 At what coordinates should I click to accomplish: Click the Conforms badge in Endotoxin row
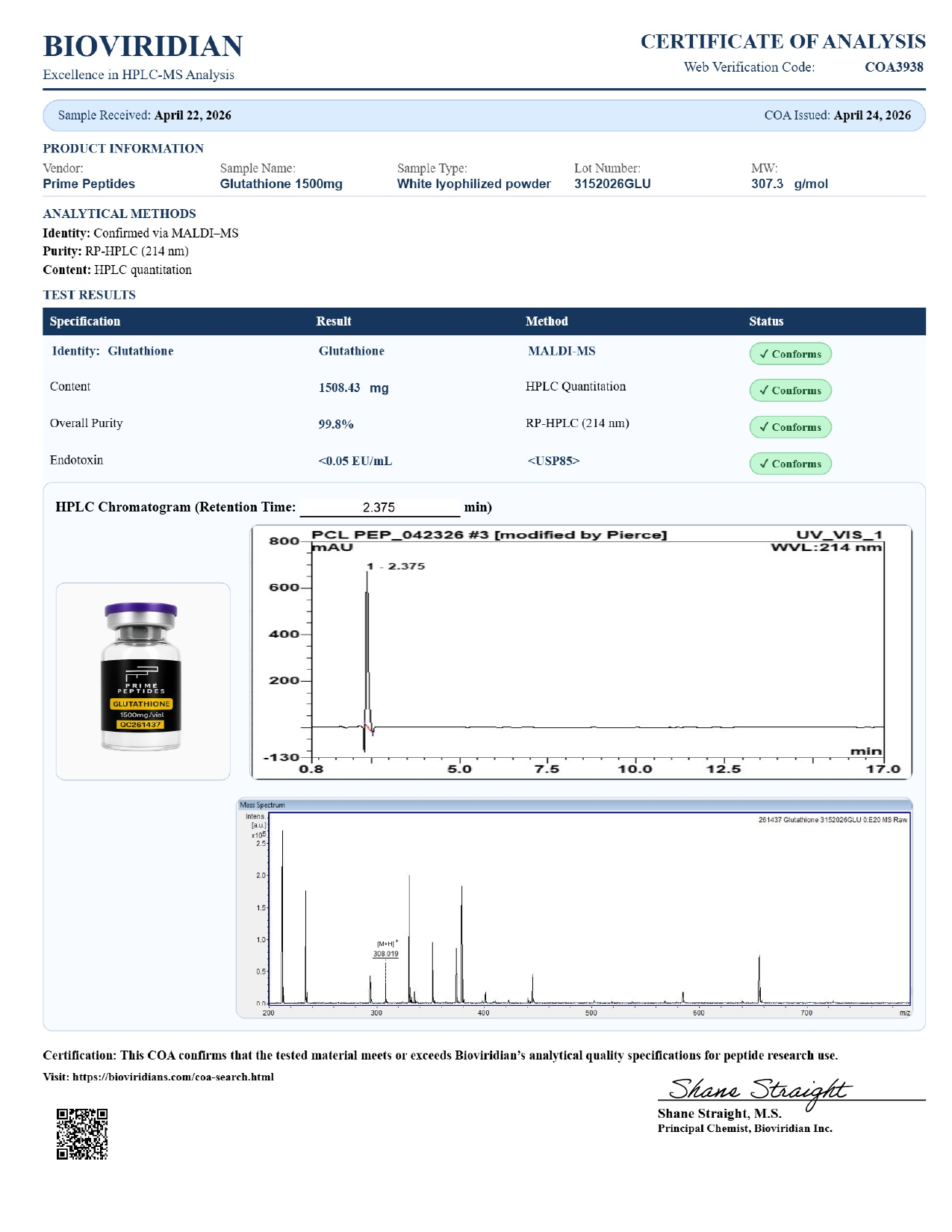(x=790, y=464)
